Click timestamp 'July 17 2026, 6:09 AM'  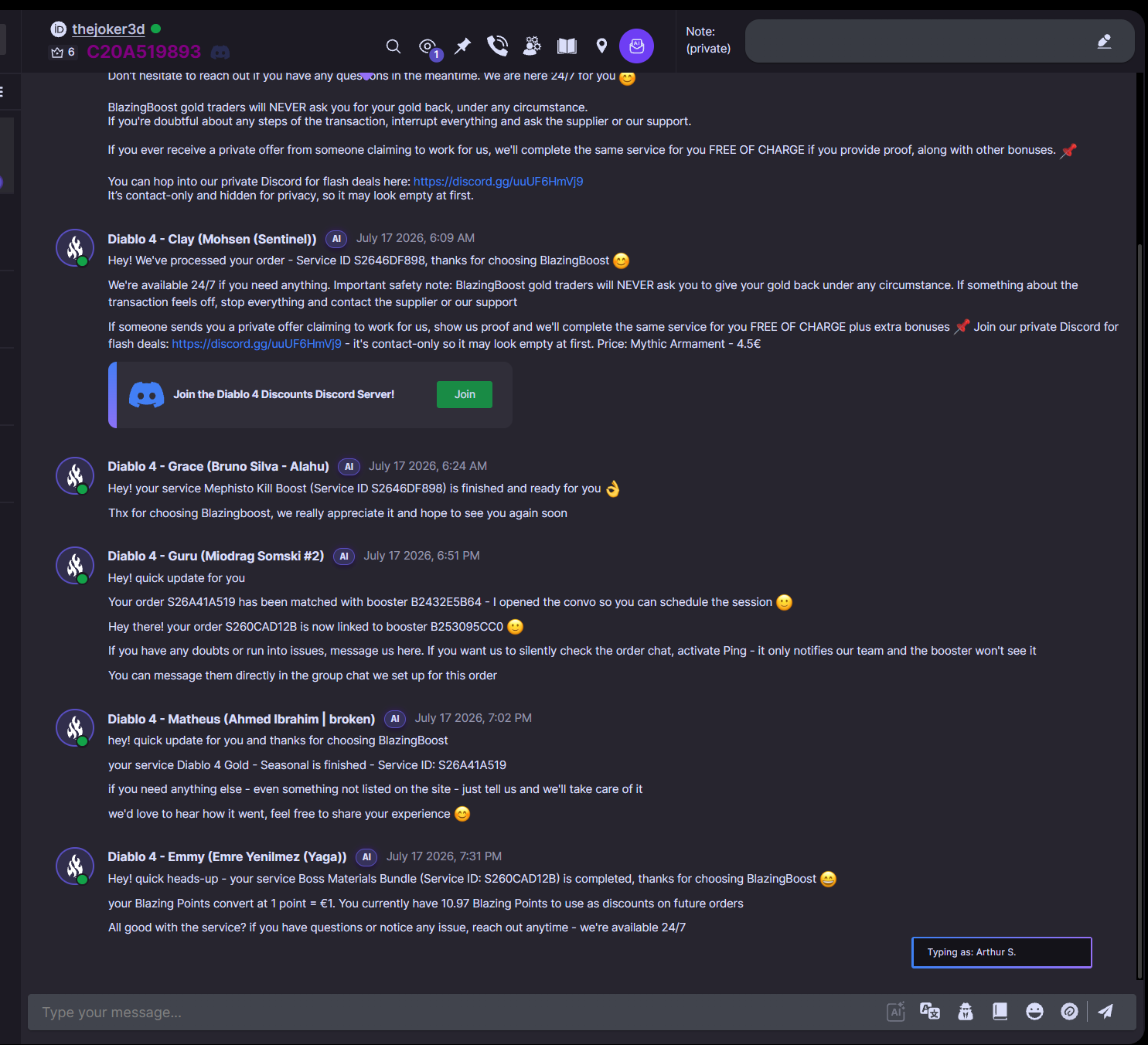[415, 238]
